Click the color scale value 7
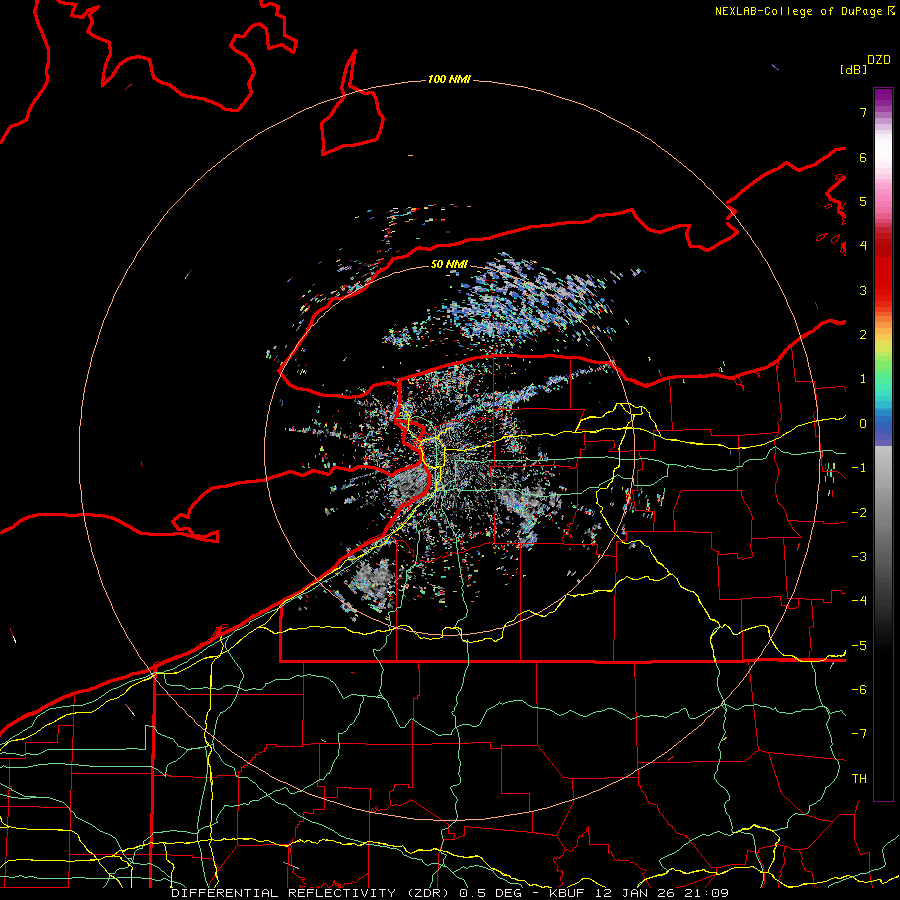The height and width of the screenshot is (900, 900). click(863, 112)
